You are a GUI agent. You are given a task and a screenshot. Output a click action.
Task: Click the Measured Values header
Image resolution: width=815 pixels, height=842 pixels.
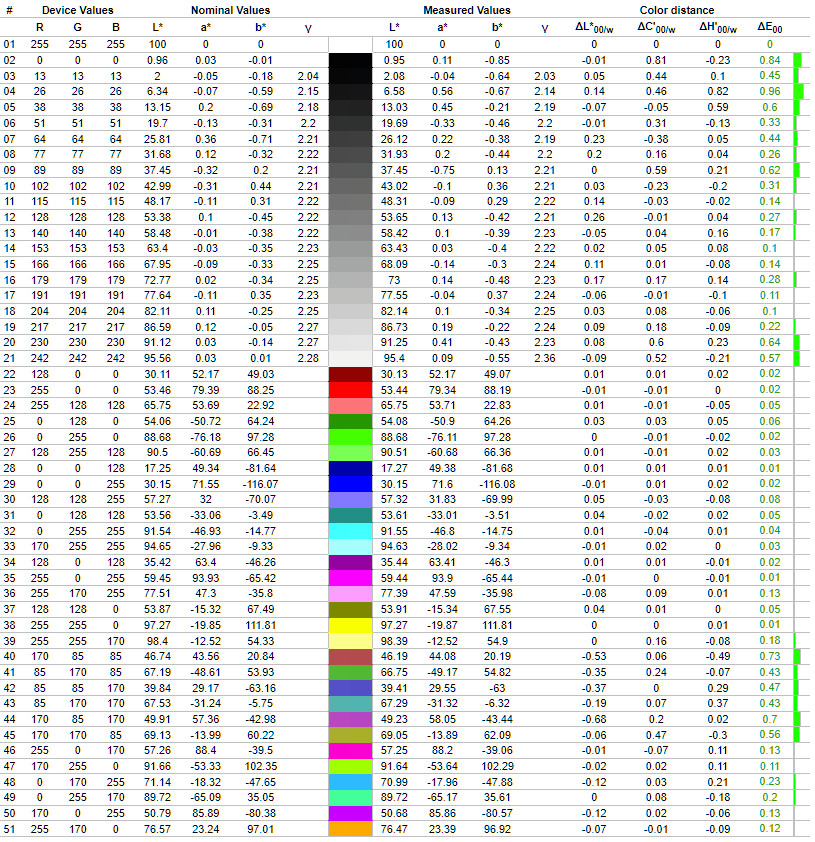pyautogui.click(x=467, y=10)
